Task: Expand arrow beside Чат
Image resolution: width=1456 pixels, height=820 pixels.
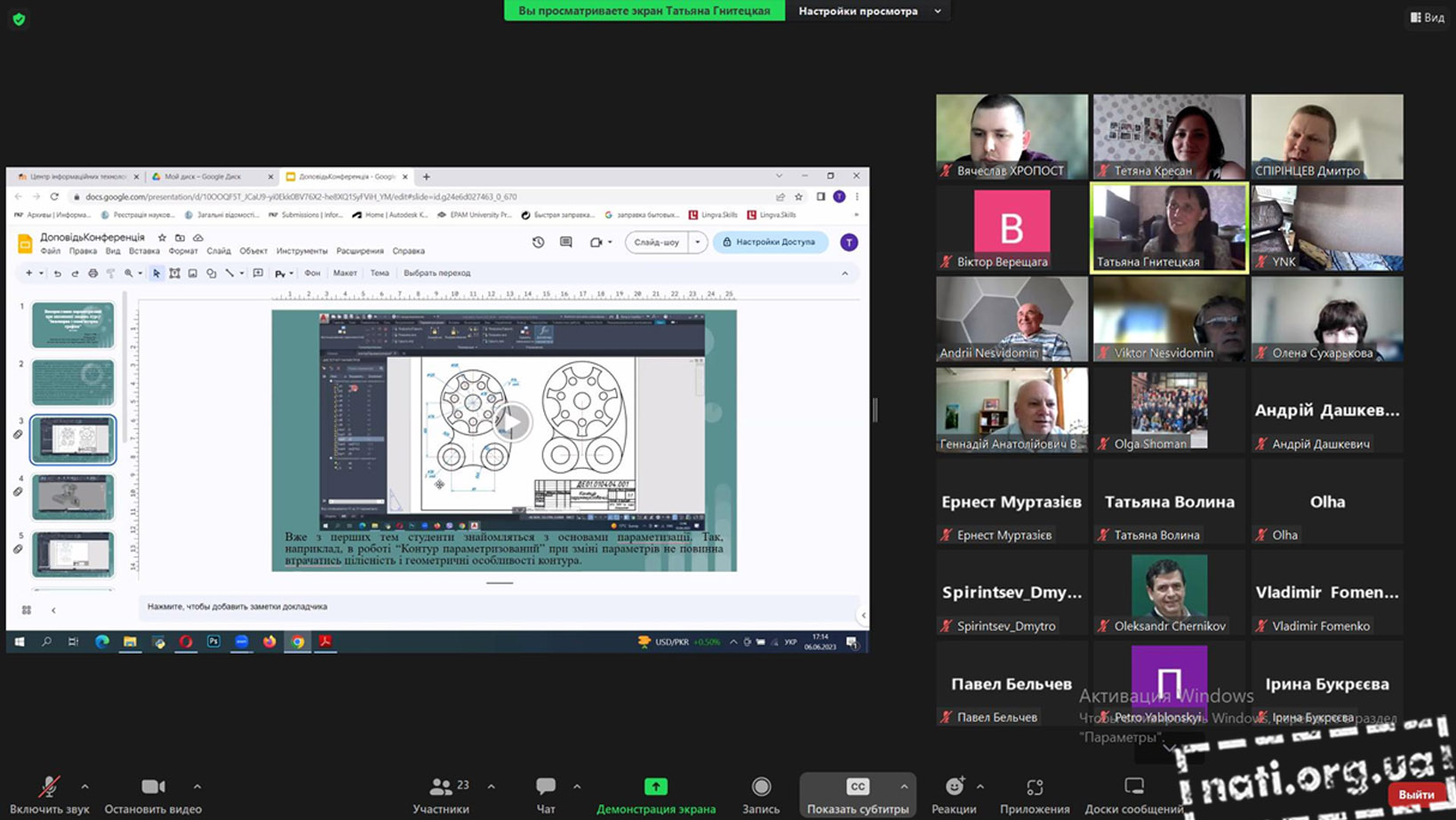Action: 577,786
